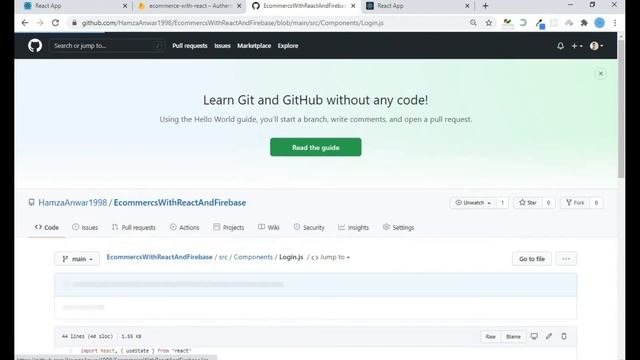Reload the page with the refresh icon
This screenshot has height=360, width=640.
(56, 23)
